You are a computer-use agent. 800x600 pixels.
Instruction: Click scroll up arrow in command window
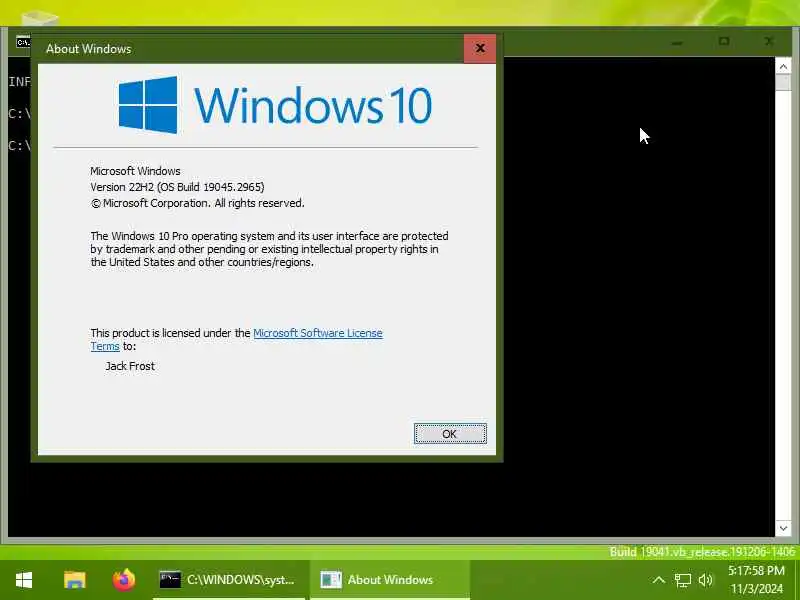[x=783, y=66]
